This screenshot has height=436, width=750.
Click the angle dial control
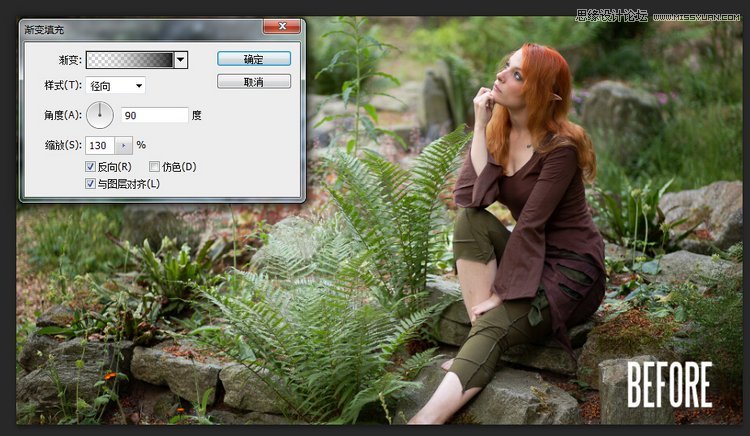tap(100, 115)
